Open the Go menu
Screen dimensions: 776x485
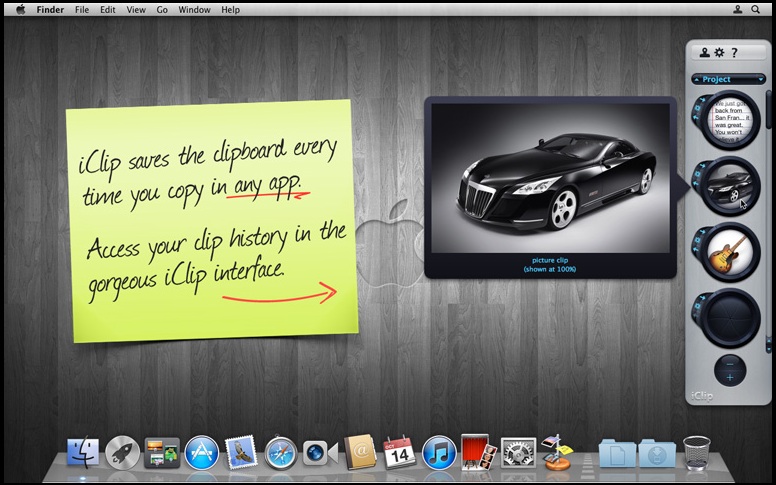[x=162, y=9]
